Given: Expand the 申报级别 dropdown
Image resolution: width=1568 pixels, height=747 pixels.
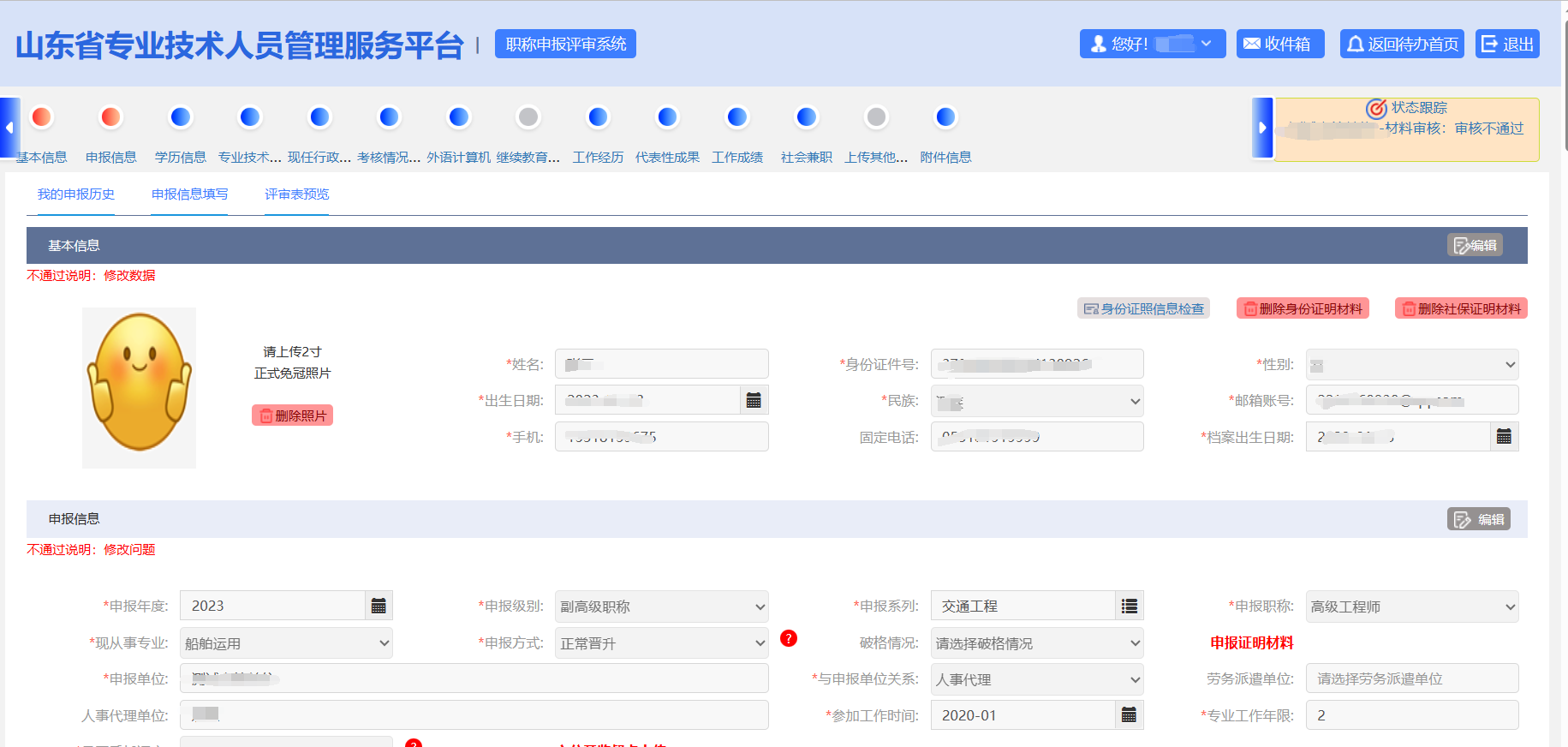Looking at the screenshot, I should tap(661, 607).
